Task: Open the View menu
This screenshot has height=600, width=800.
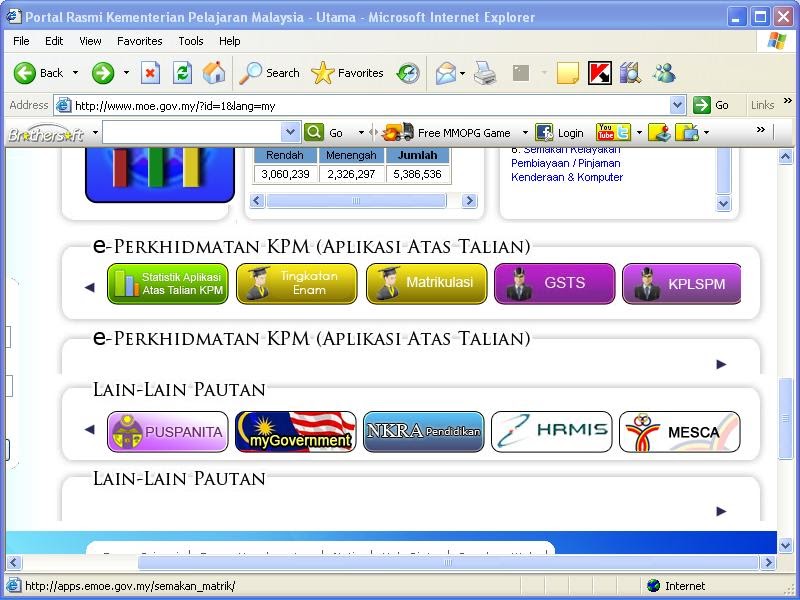Action: coord(90,41)
